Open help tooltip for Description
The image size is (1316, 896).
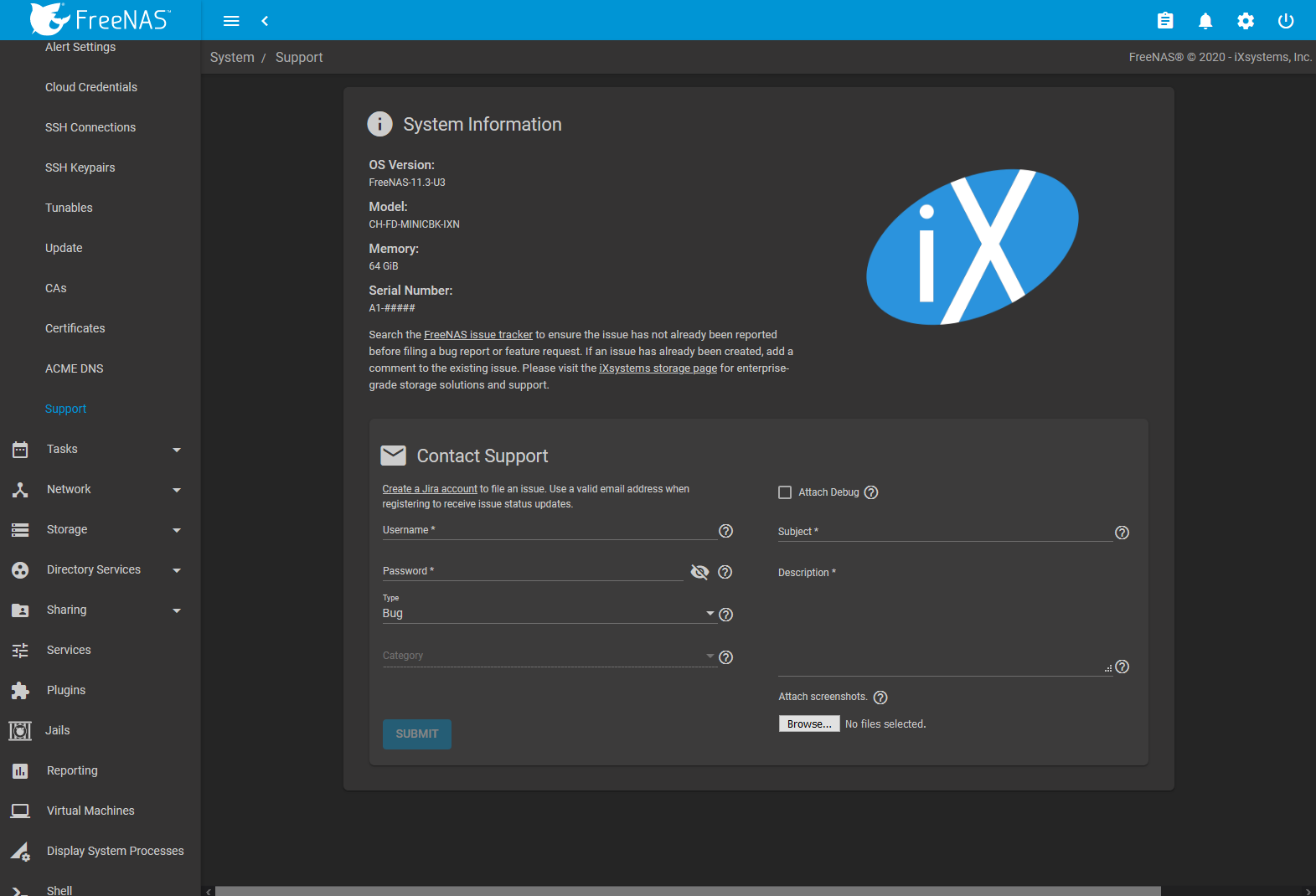[1122, 667]
